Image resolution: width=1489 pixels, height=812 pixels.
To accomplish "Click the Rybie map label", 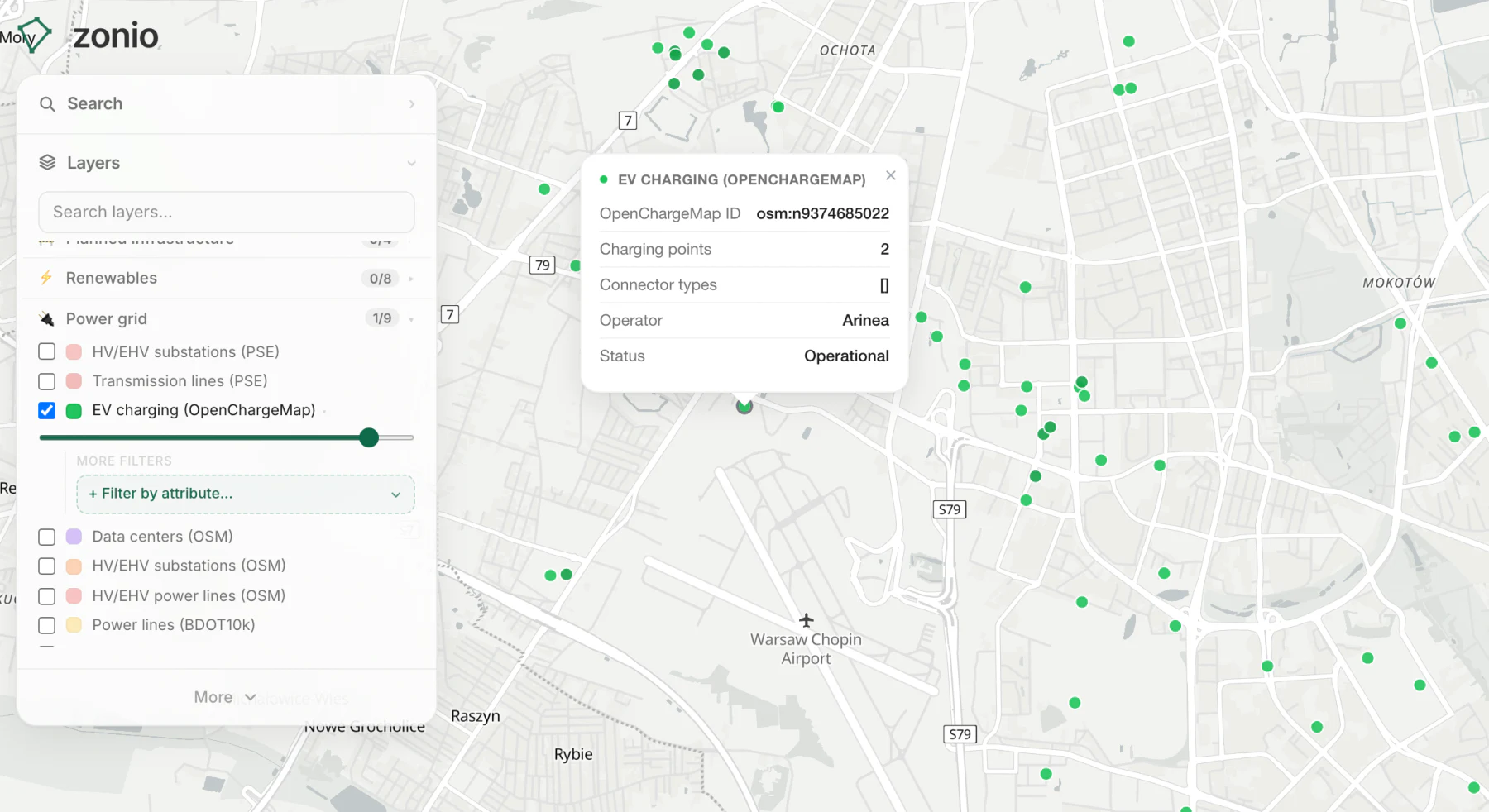I will pos(573,754).
